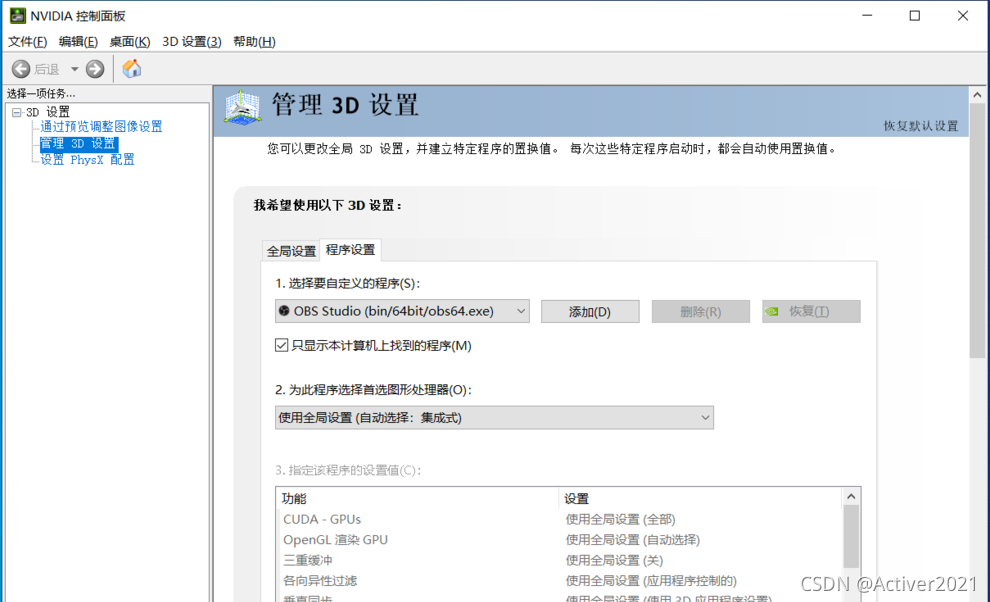Go to the Home page icon
Image resolution: width=990 pixels, height=602 pixels.
132,68
